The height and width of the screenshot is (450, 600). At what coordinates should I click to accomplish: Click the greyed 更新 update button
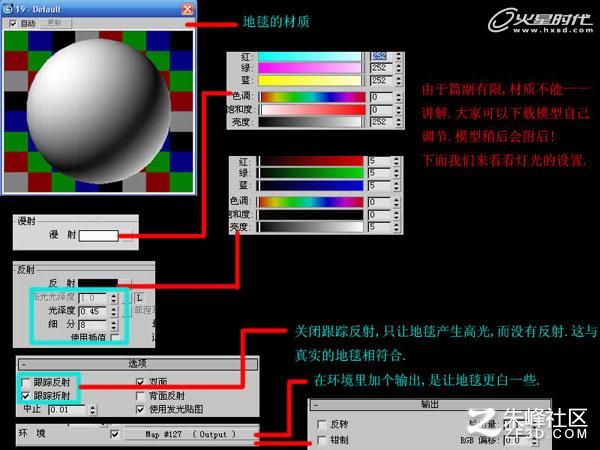point(54,23)
